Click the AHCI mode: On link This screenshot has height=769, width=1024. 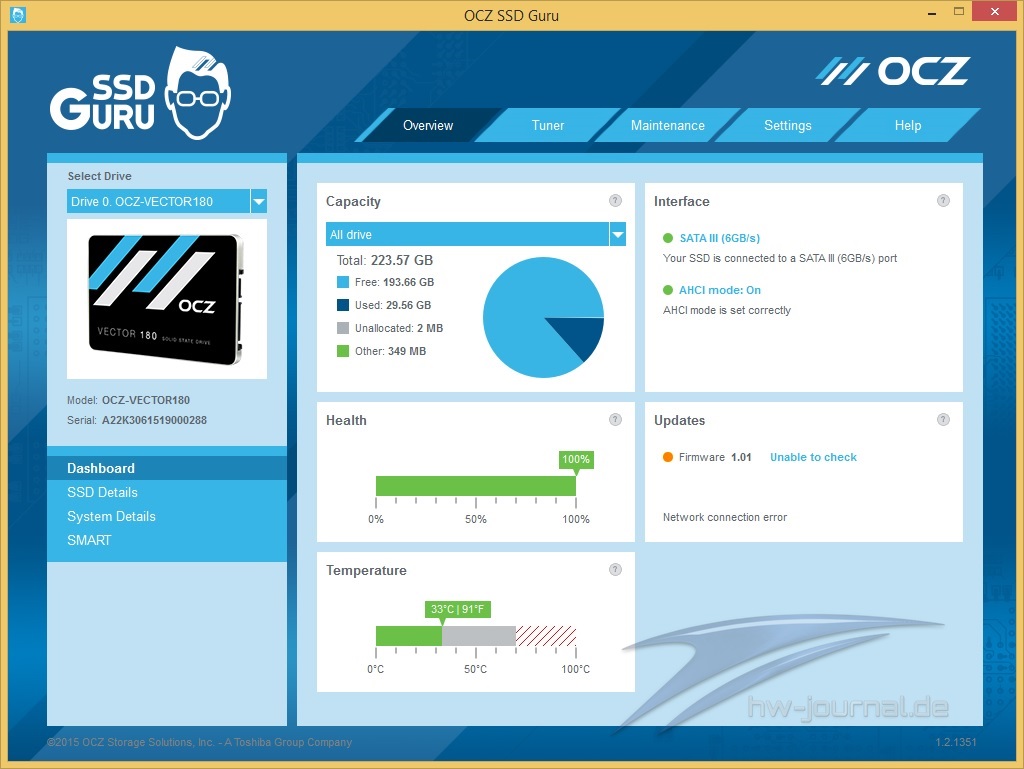(x=719, y=290)
